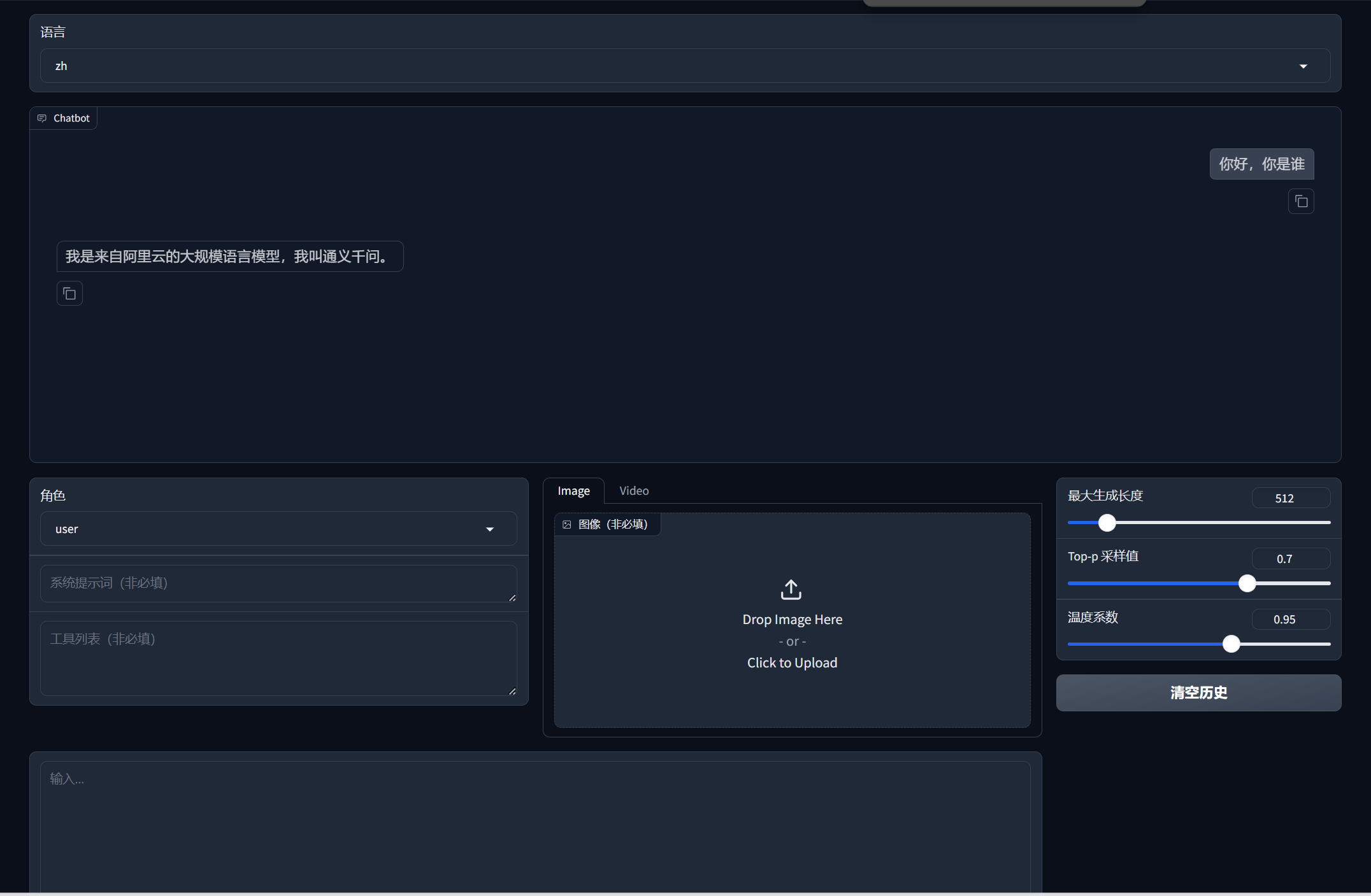Open the 语言 language dropdown
1371x896 pixels.
click(x=1303, y=66)
